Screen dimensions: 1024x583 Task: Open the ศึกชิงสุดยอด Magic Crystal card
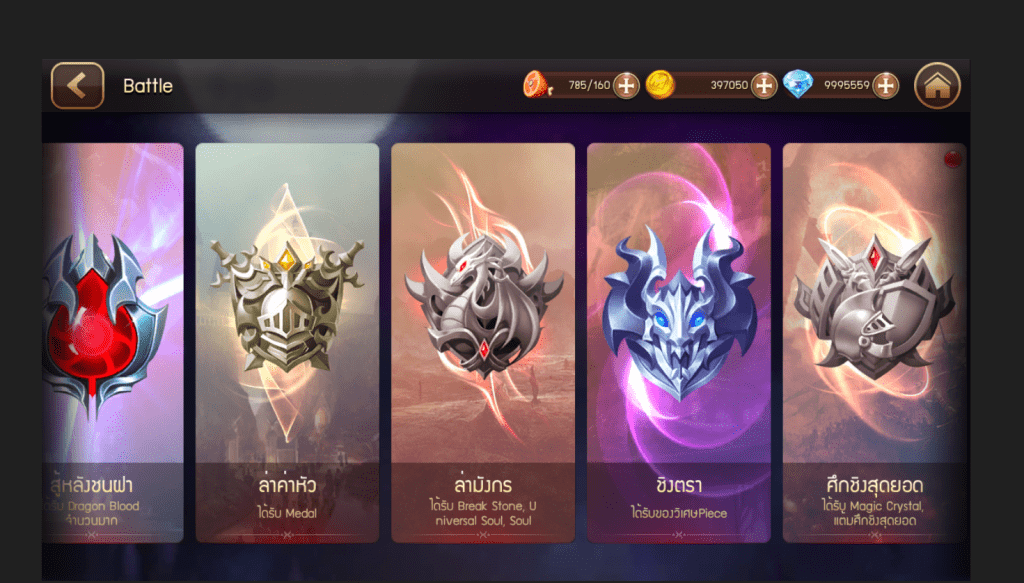[874, 343]
